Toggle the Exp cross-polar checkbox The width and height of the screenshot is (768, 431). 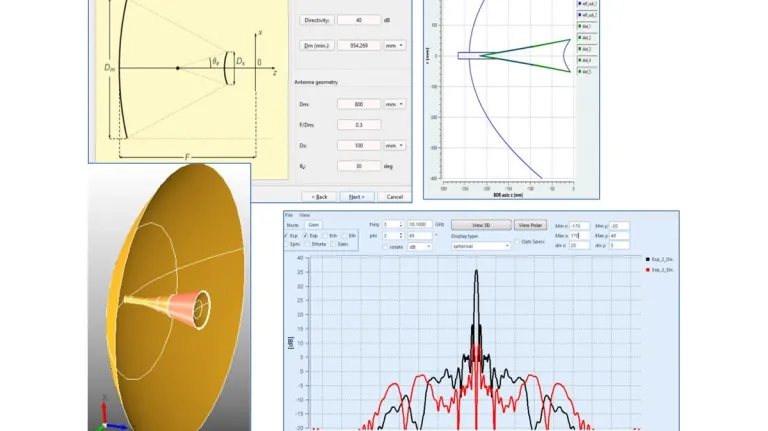click(306, 236)
